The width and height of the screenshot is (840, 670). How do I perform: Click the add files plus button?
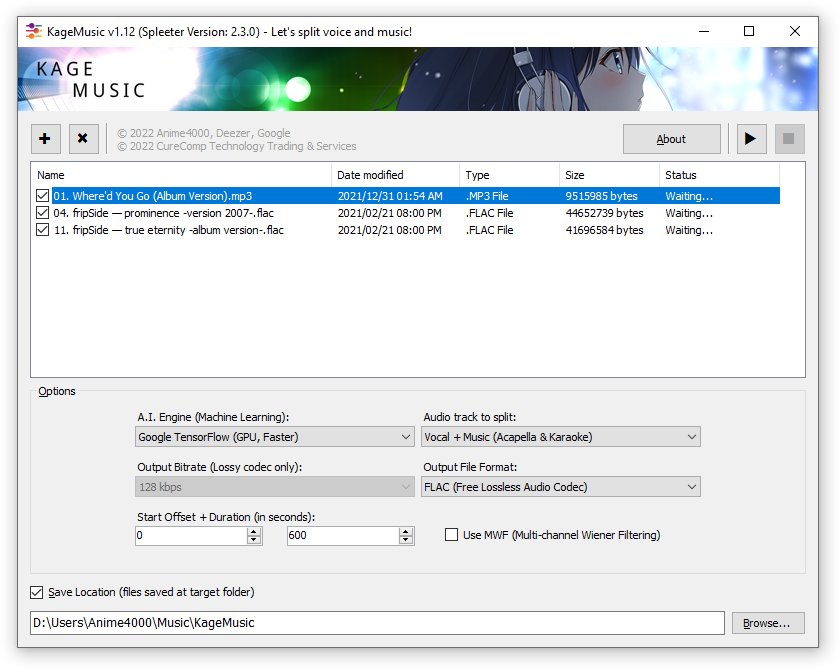(46, 139)
